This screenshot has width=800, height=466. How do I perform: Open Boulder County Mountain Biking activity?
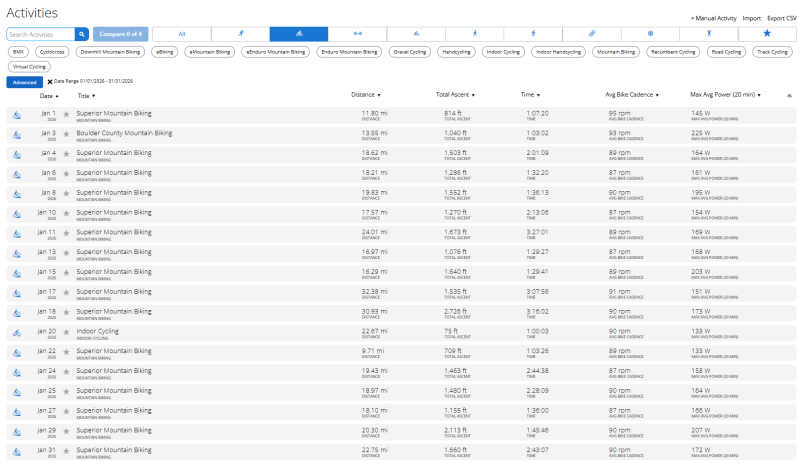pyautogui.click(x=124, y=132)
